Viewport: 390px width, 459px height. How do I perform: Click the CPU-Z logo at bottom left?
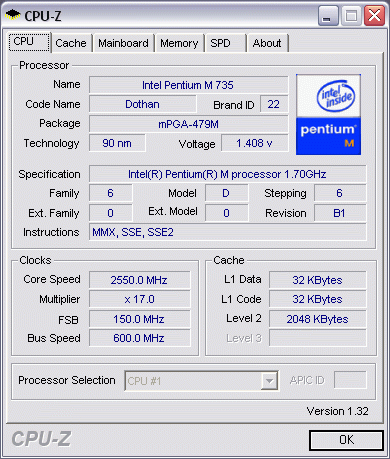(x=41, y=438)
